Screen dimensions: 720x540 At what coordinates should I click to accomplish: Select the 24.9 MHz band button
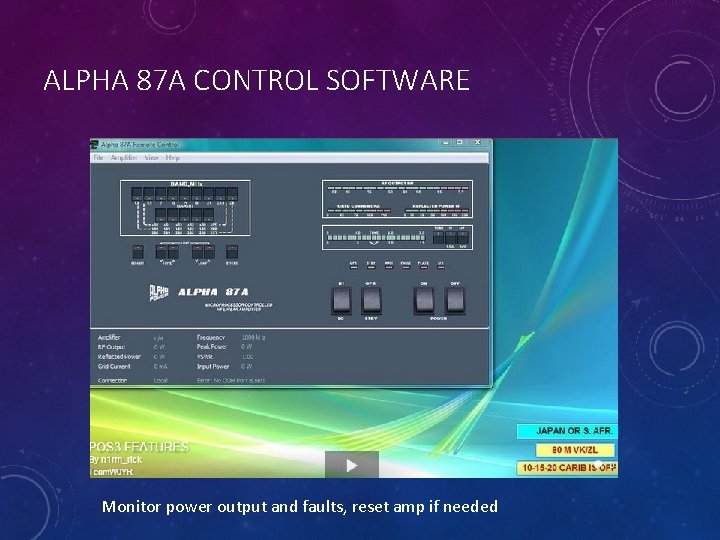click(x=220, y=194)
